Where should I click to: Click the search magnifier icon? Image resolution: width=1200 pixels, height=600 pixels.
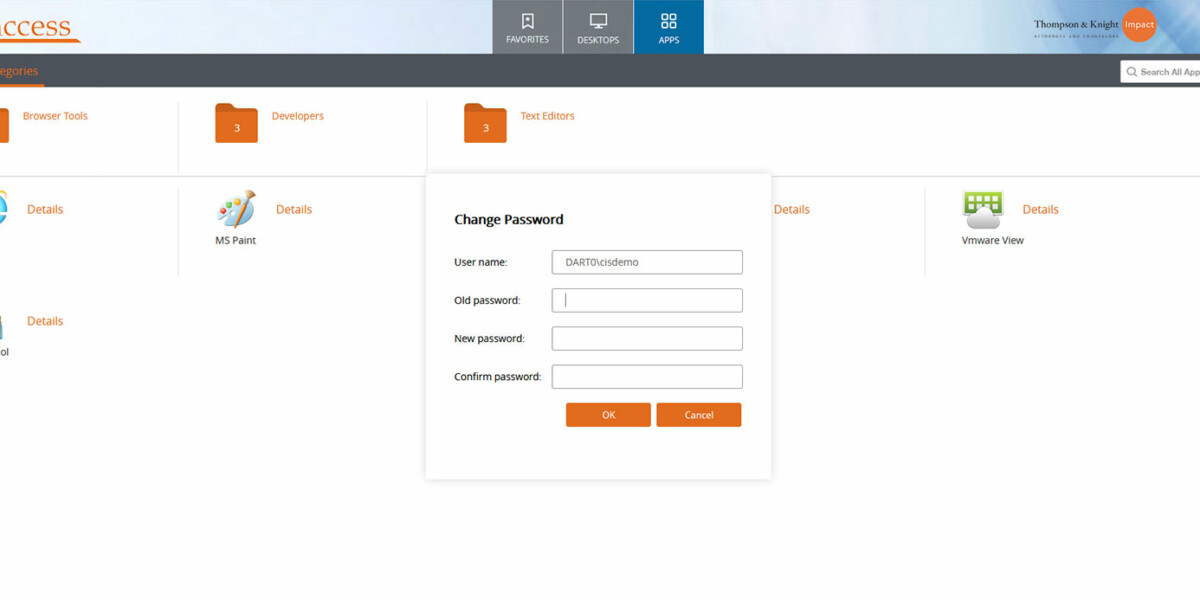1132,71
